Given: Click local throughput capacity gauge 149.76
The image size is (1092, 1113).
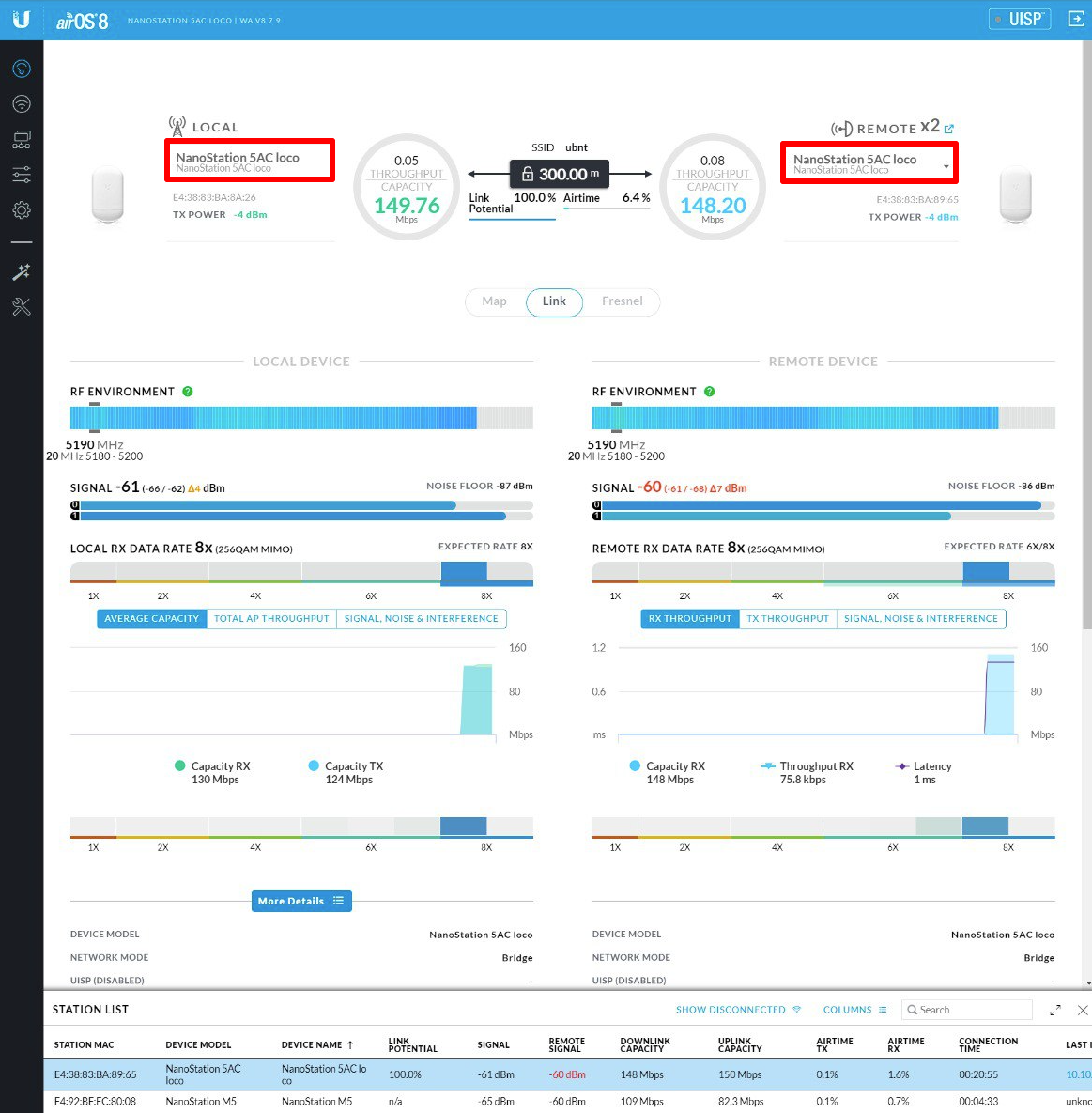Looking at the screenshot, I should pyautogui.click(x=407, y=187).
